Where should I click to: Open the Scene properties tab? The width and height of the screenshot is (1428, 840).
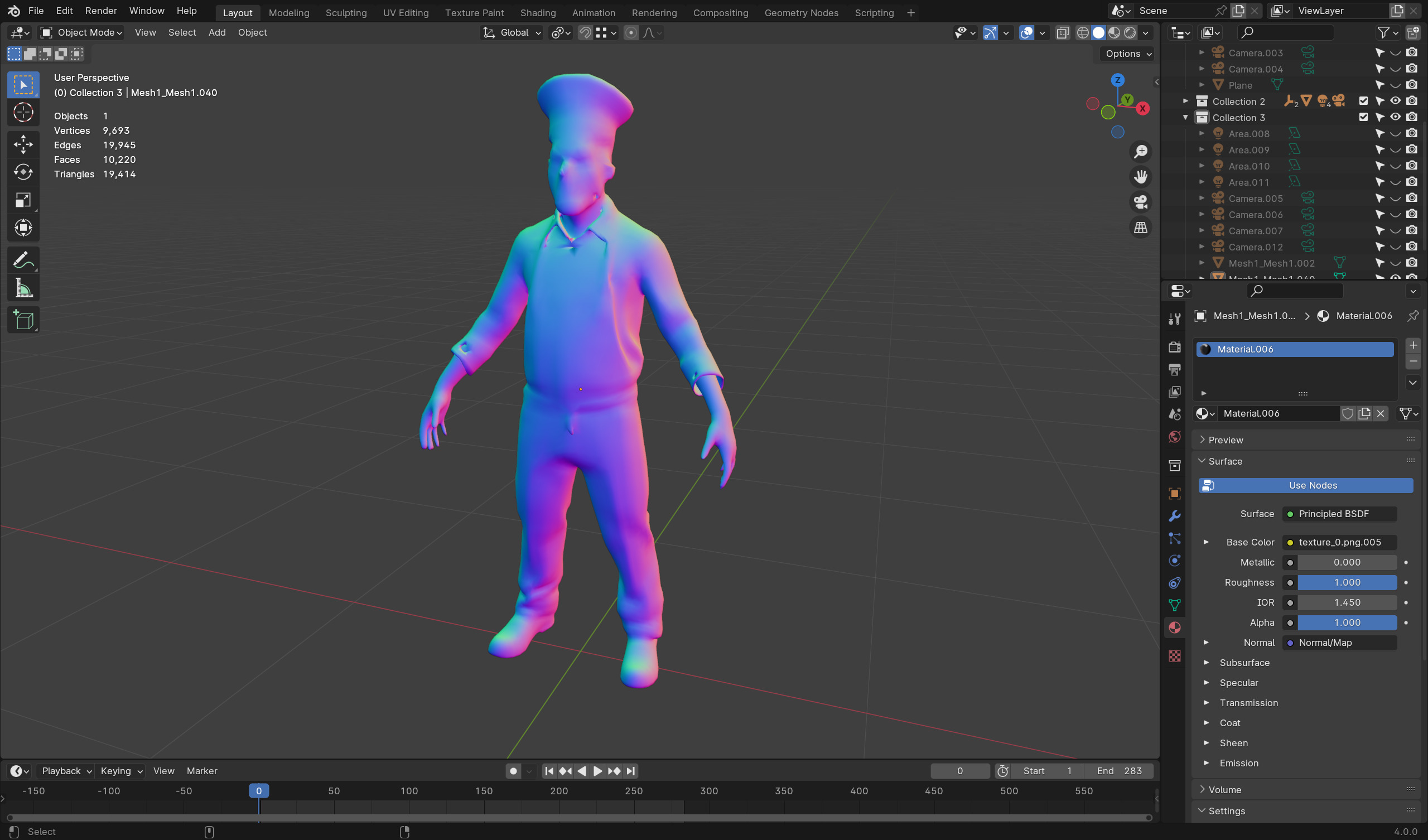point(1175,414)
